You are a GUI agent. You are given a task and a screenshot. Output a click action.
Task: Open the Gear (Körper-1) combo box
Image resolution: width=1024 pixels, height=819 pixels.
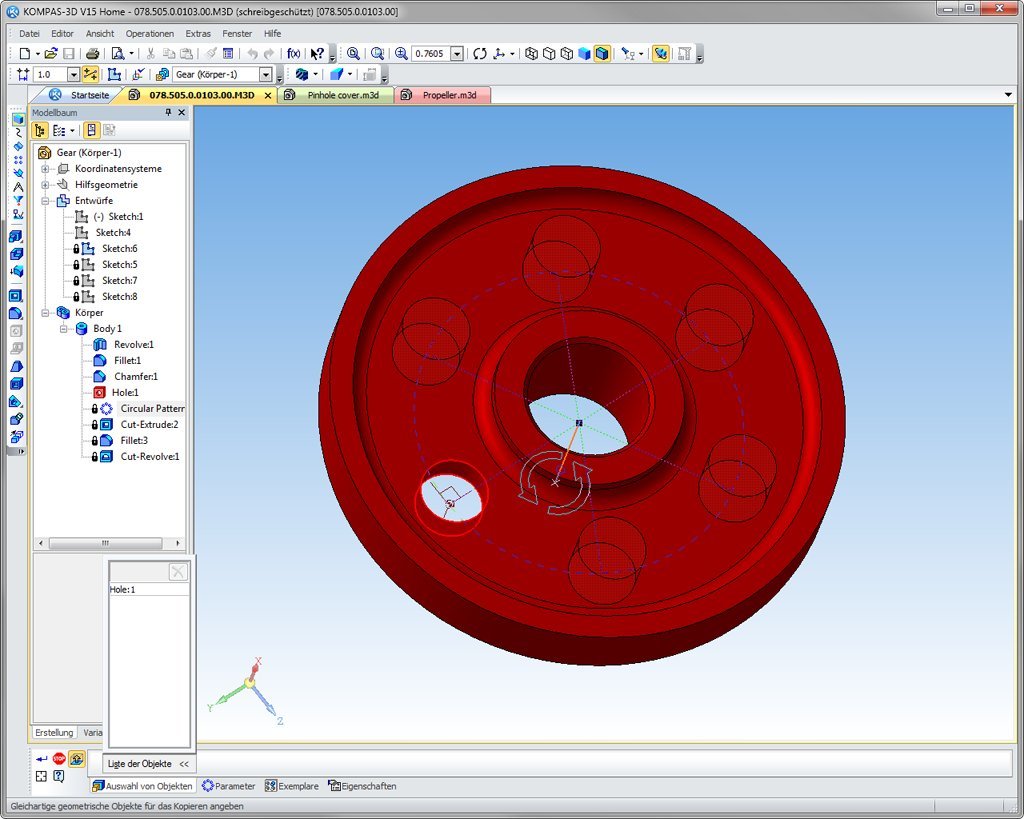(x=266, y=74)
